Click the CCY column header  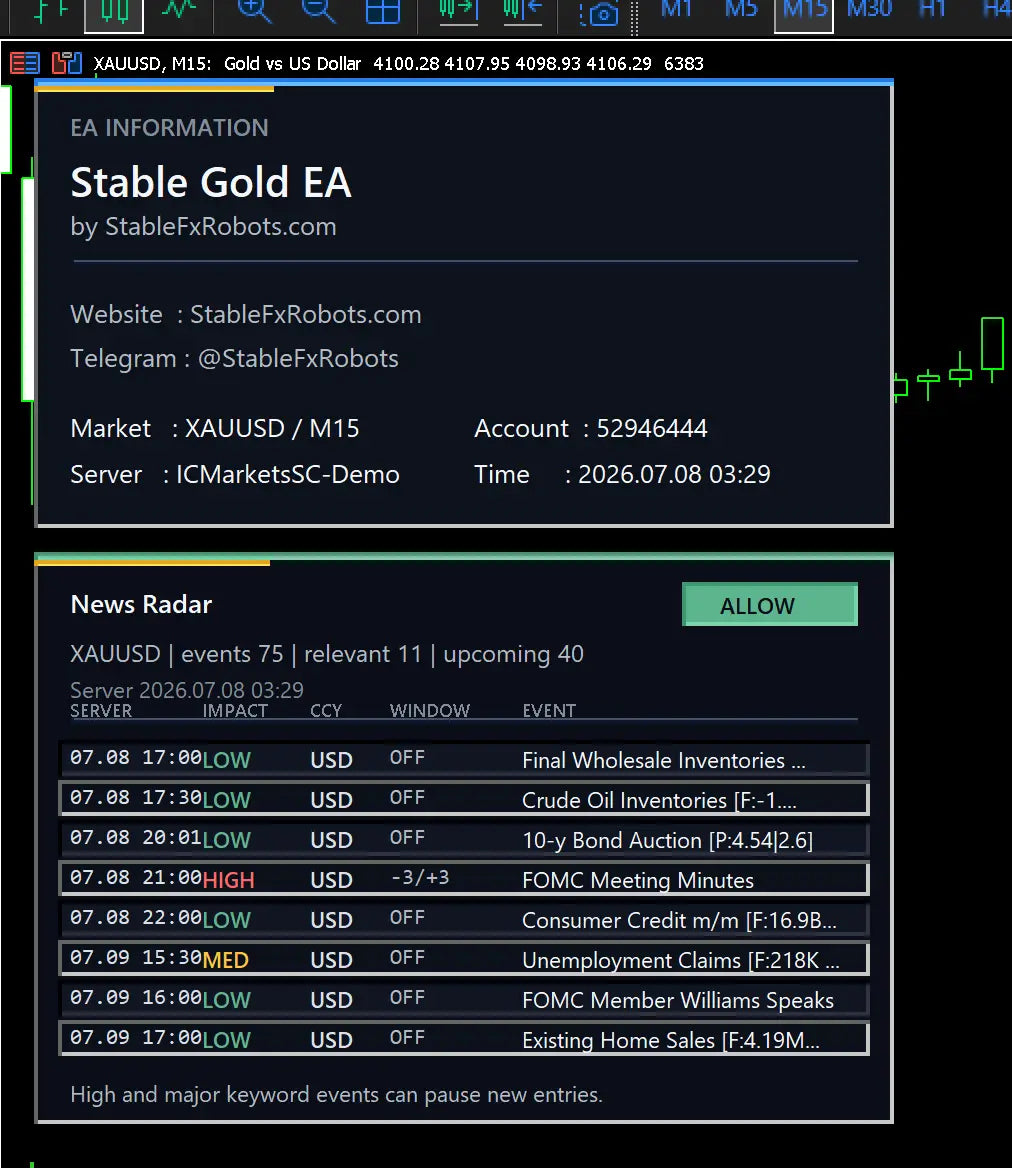(326, 711)
